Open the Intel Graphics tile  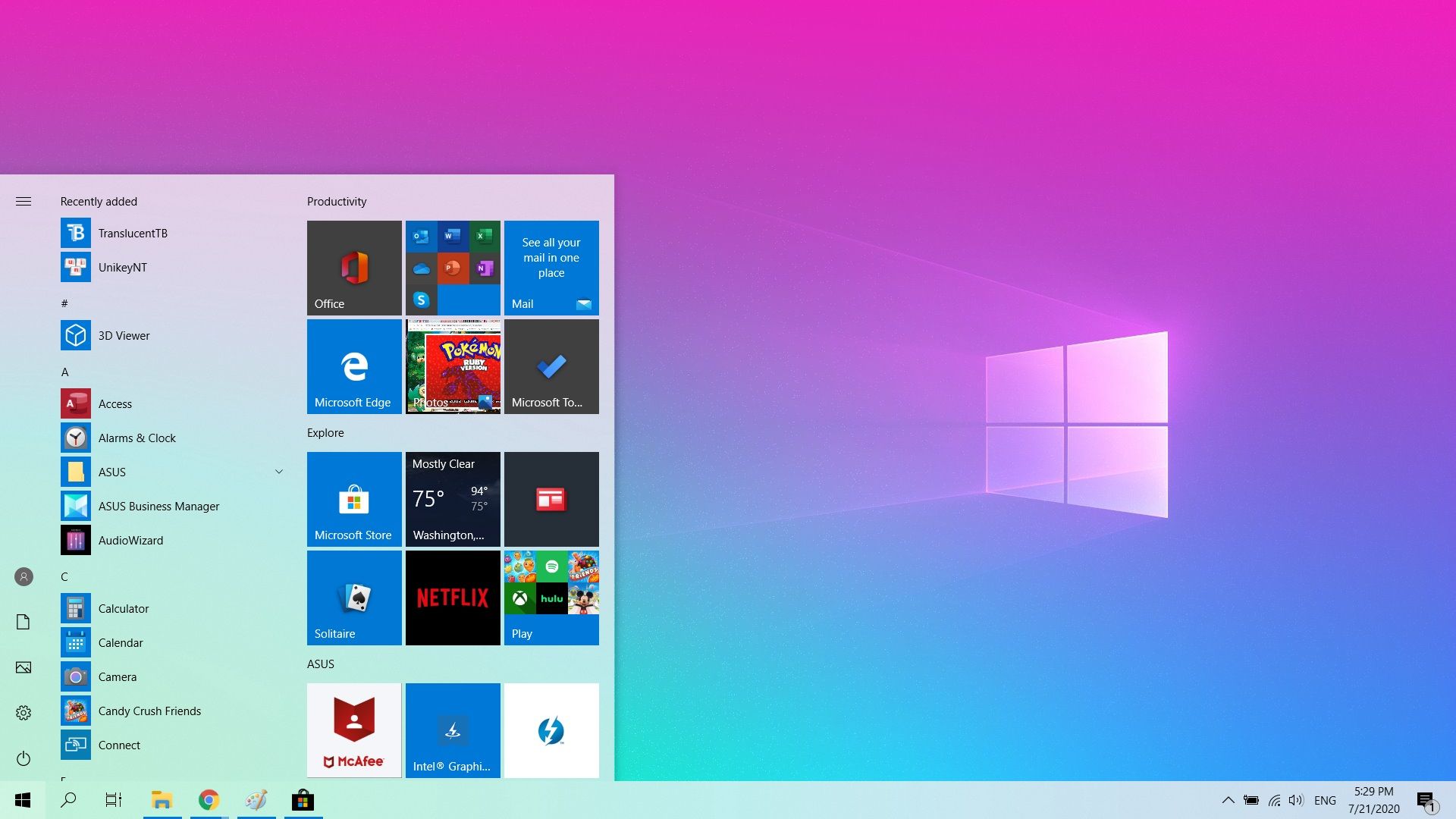[x=453, y=730]
